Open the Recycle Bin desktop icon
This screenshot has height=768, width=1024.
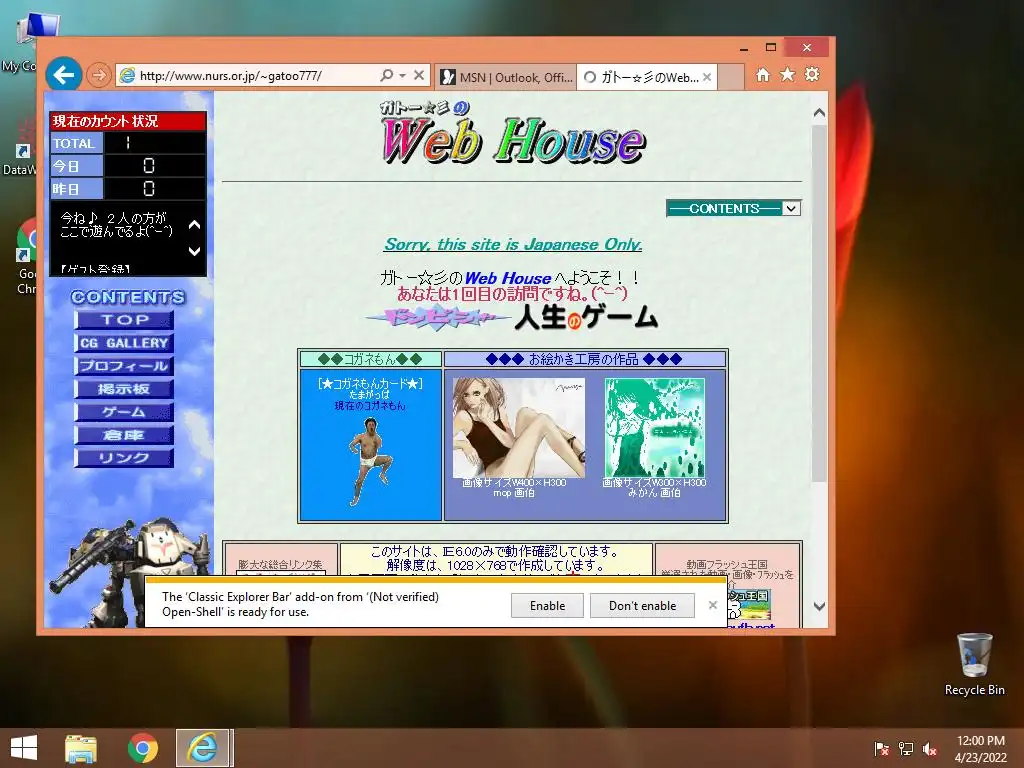tap(974, 664)
